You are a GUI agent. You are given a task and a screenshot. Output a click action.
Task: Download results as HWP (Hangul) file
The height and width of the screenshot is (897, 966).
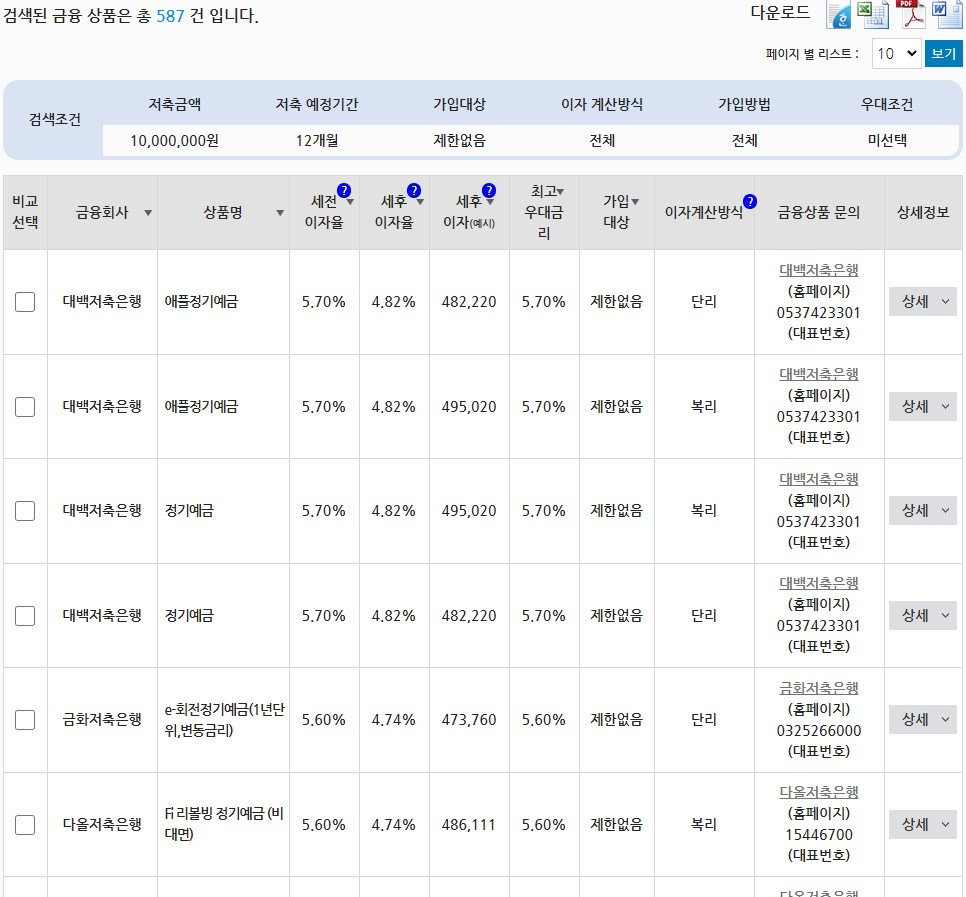click(838, 15)
